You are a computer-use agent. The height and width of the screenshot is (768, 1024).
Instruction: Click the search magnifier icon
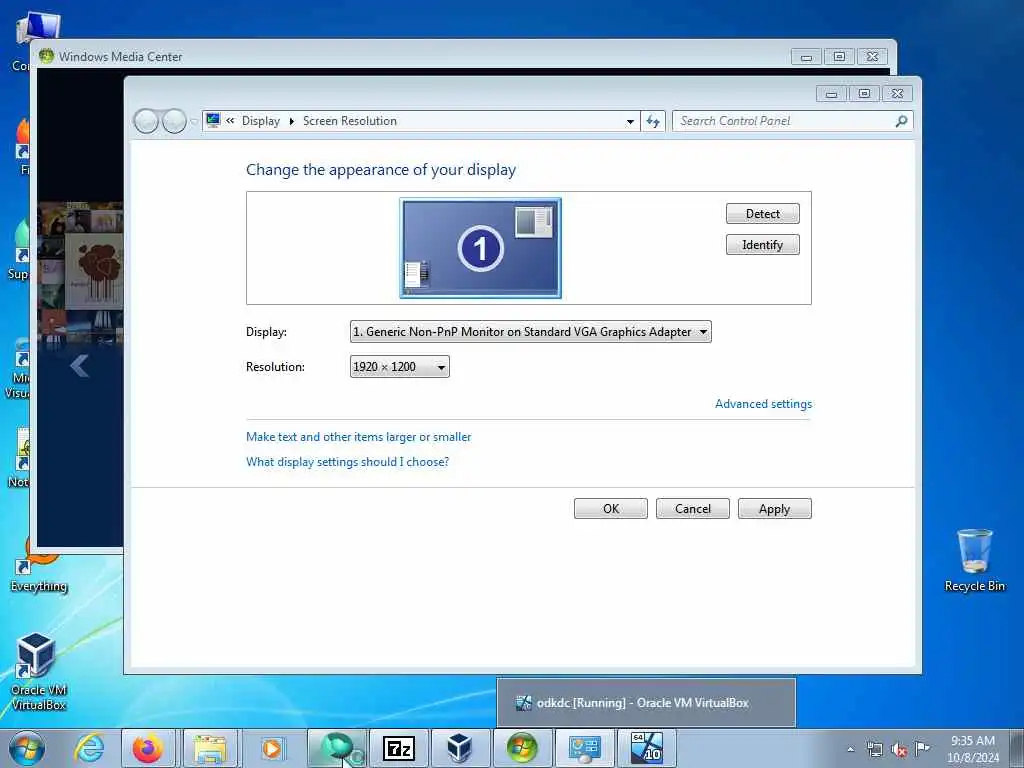pos(901,121)
